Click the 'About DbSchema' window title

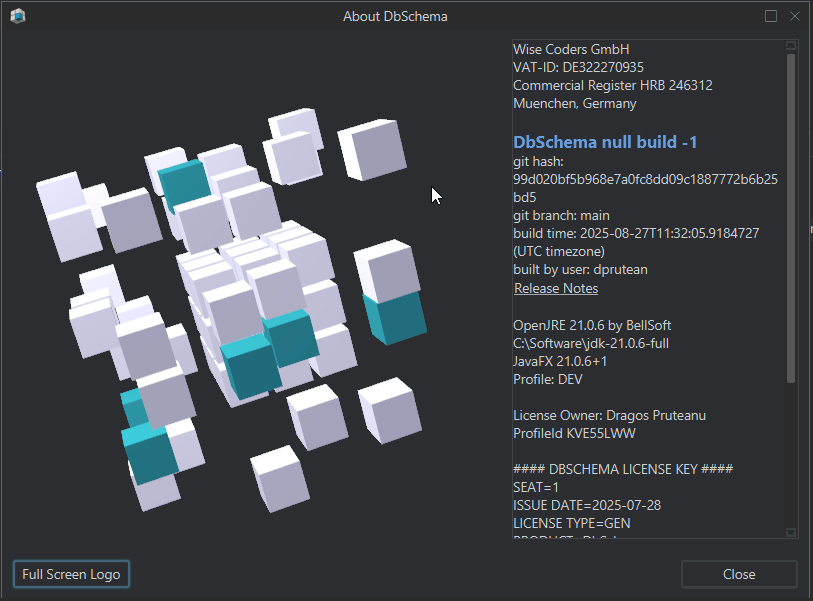pos(395,17)
